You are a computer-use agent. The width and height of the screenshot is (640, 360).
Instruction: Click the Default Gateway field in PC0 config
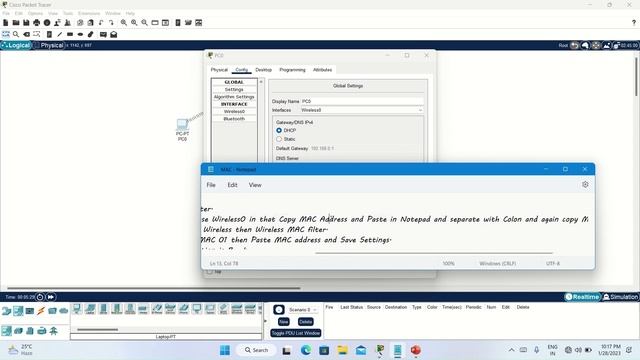pos(366,149)
